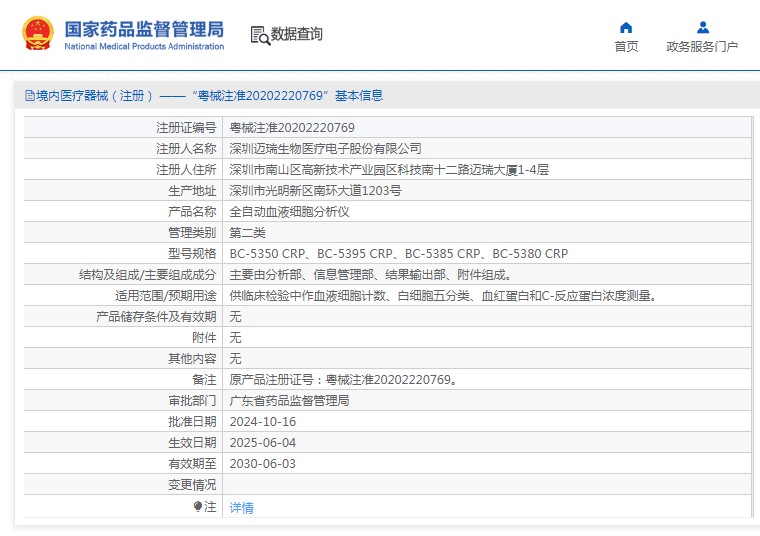
Task: Select 深圳迈瑞生物医疗电子股份有限公司 cell
Action: click(x=487, y=148)
